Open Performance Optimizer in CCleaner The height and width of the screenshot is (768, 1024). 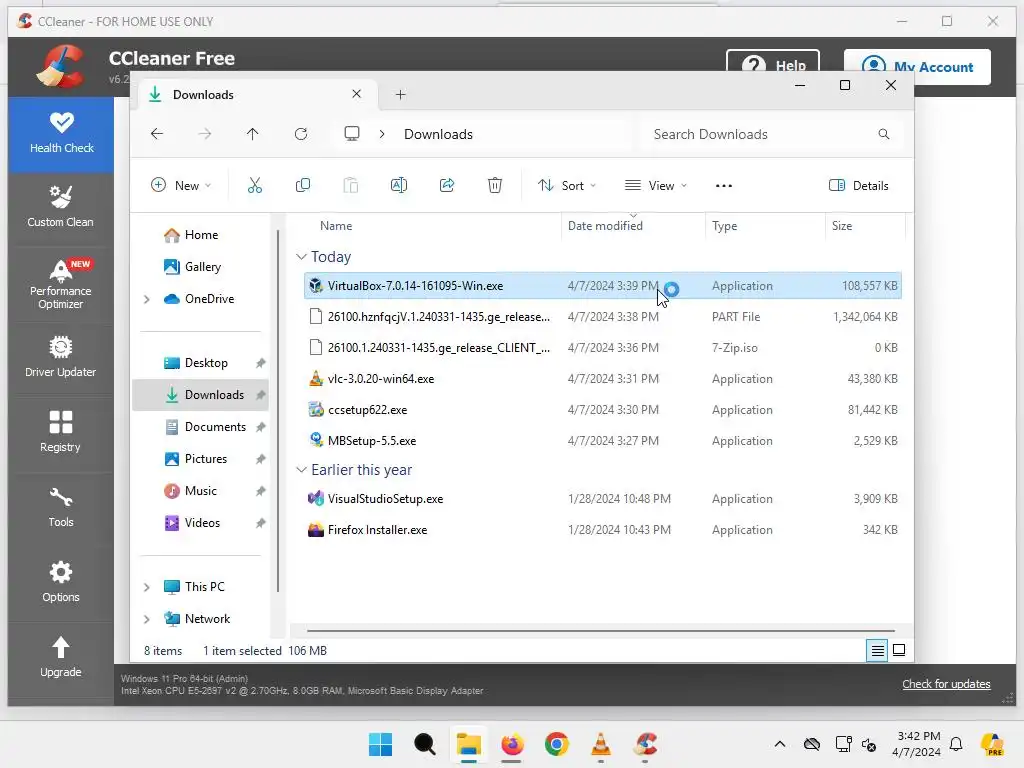click(60, 284)
